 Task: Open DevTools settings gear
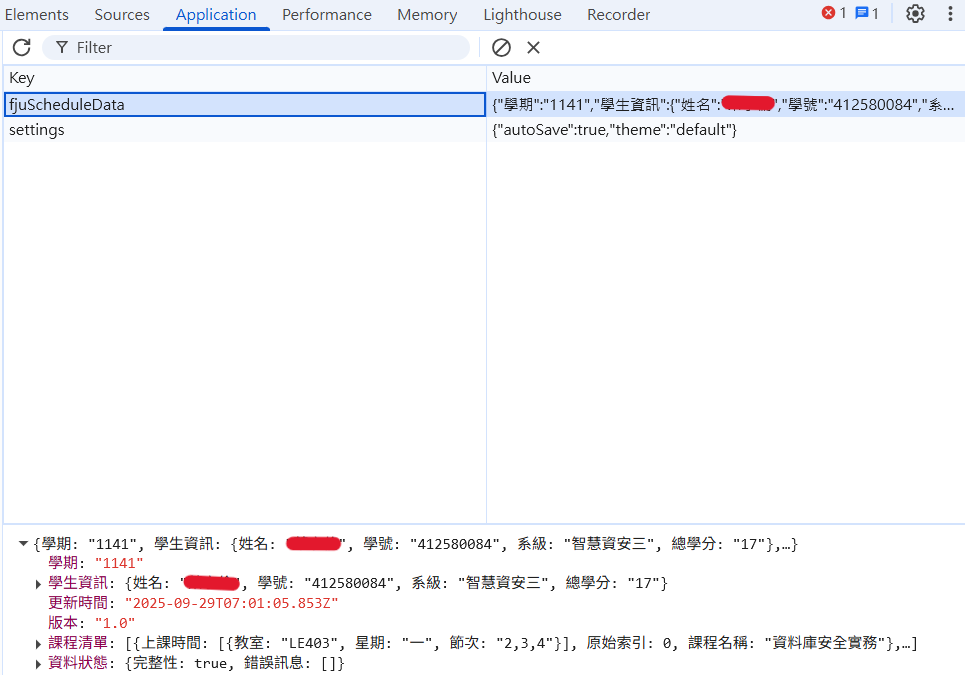(x=915, y=14)
